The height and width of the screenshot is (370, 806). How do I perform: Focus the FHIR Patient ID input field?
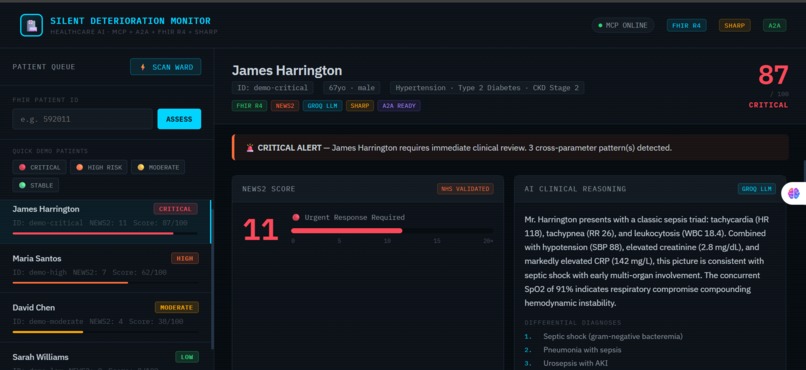(82, 119)
